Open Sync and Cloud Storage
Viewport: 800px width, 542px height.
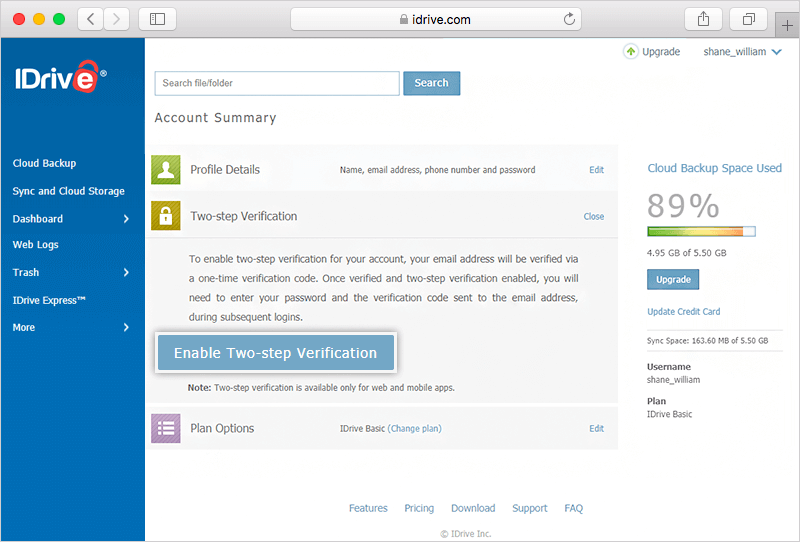(x=68, y=191)
